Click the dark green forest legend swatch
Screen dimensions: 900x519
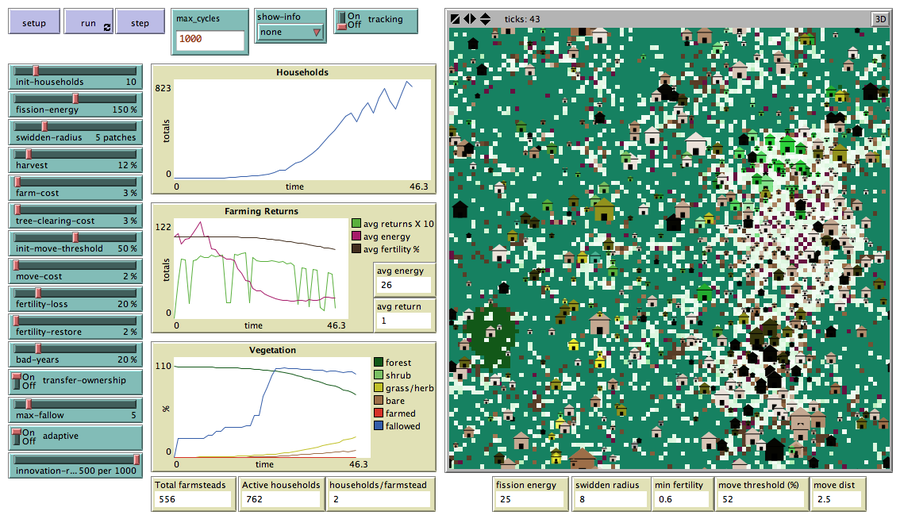click(379, 362)
